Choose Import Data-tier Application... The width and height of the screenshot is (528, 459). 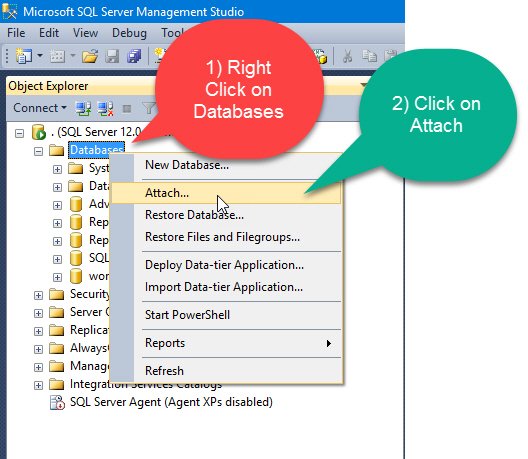[x=226, y=287]
